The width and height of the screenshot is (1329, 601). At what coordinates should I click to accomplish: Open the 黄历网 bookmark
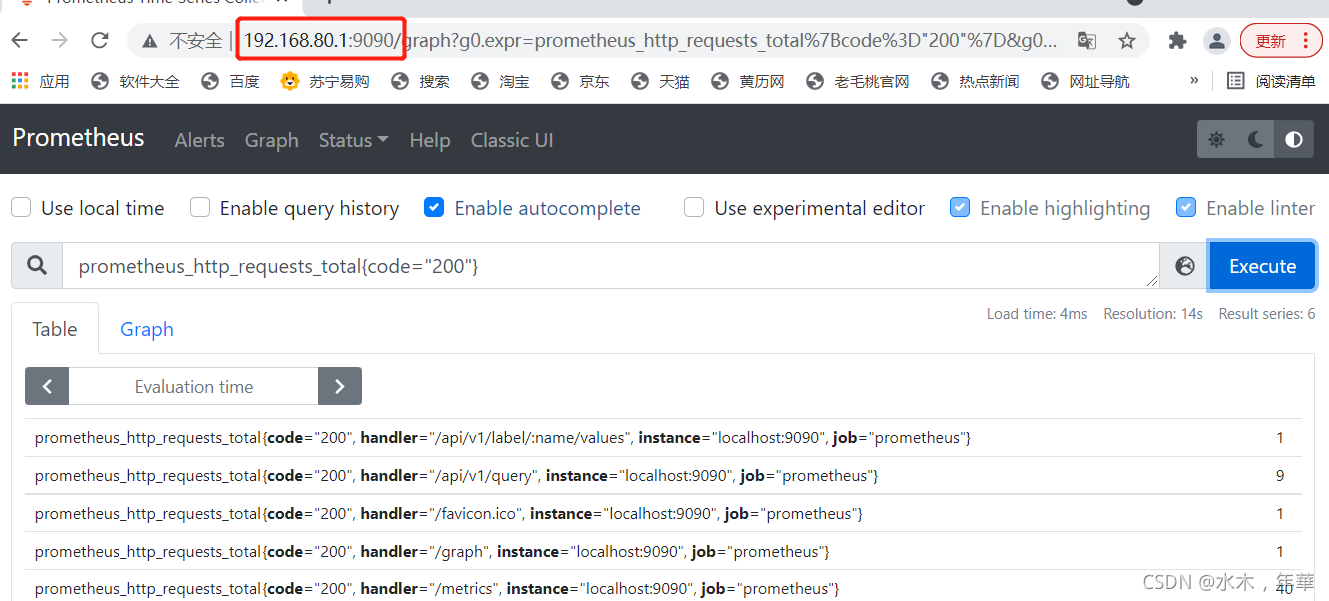click(748, 81)
